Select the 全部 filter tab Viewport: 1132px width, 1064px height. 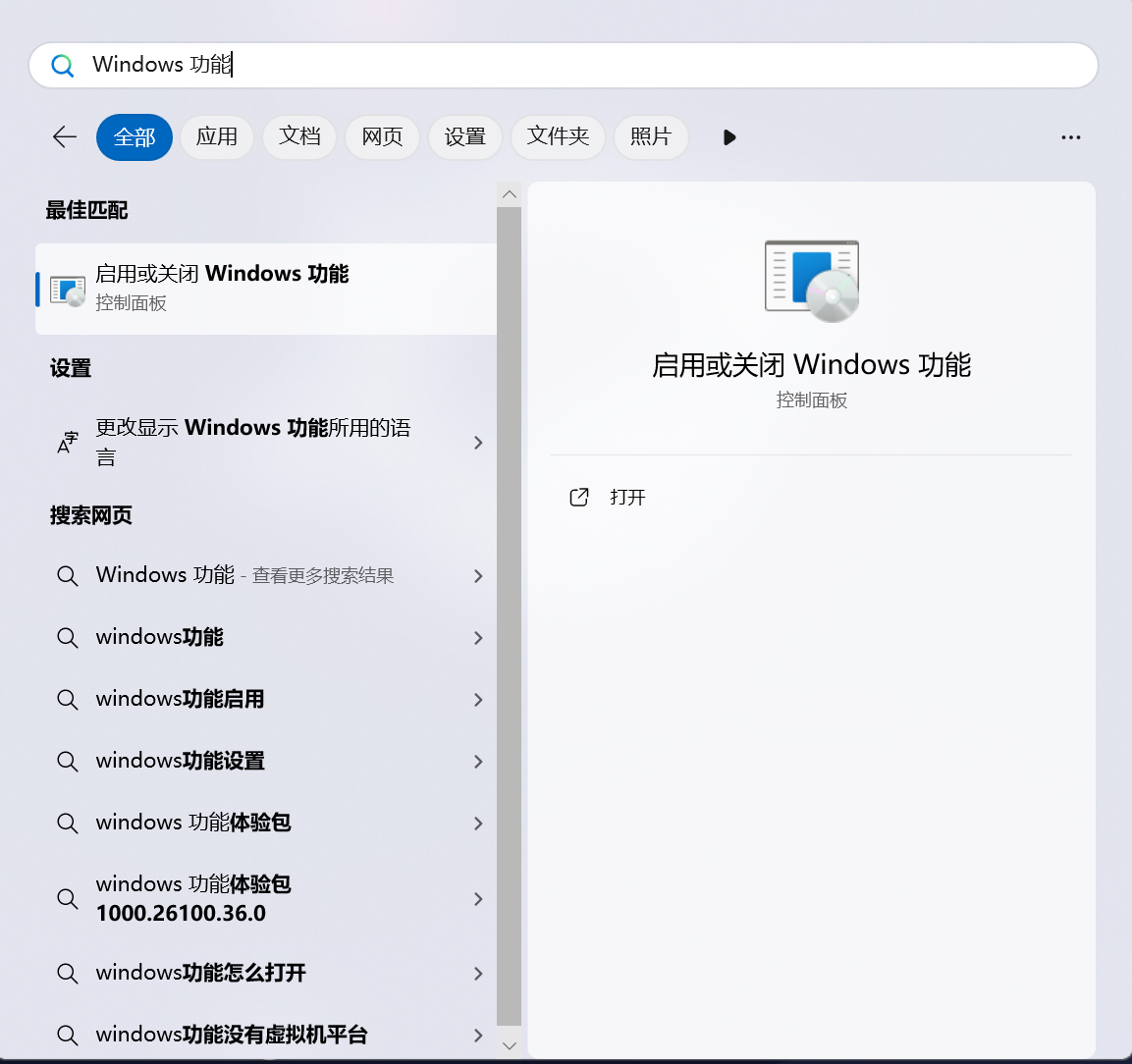[135, 137]
